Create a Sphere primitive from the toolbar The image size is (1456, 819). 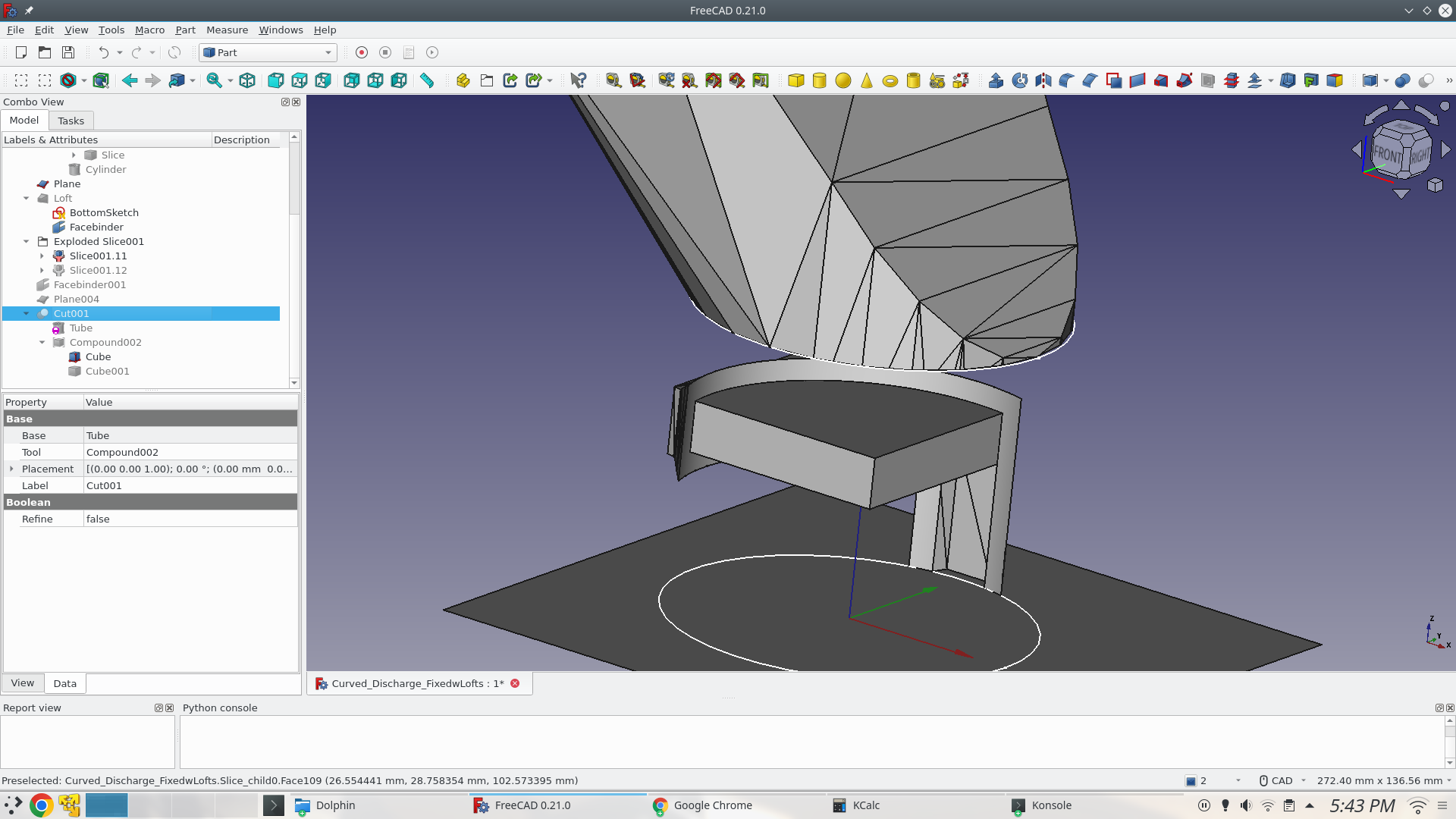(843, 80)
